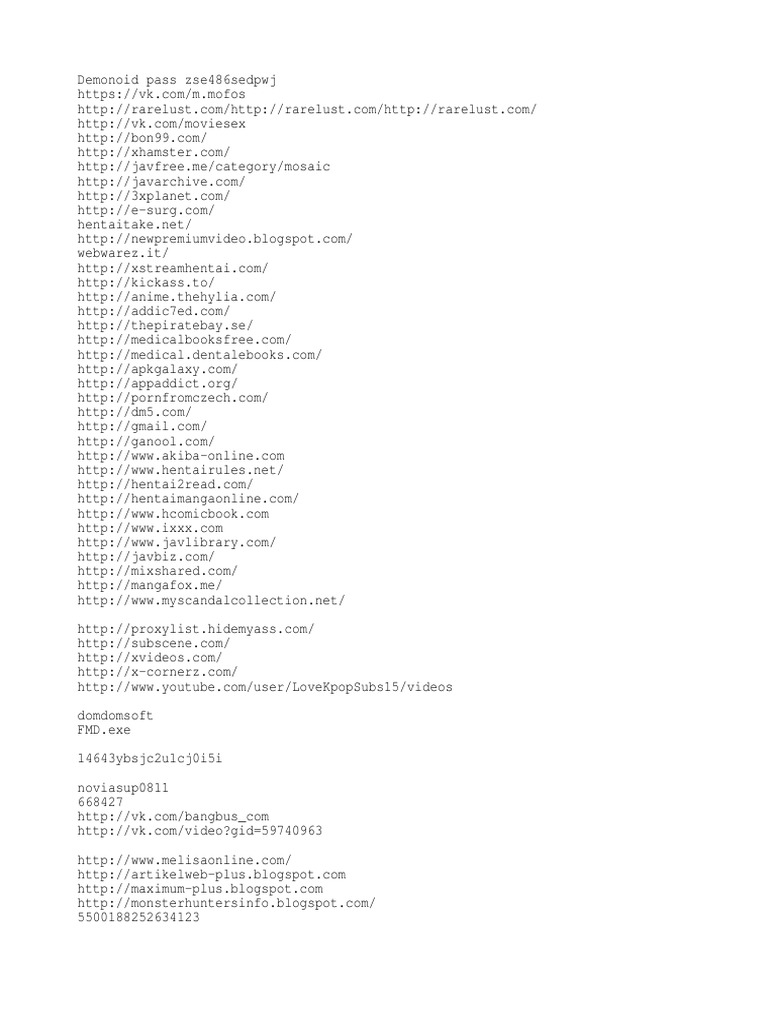Click the mangafox.me URL
Image resolution: width=768 pixels, height=1024 pixels.
pos(150,585)
